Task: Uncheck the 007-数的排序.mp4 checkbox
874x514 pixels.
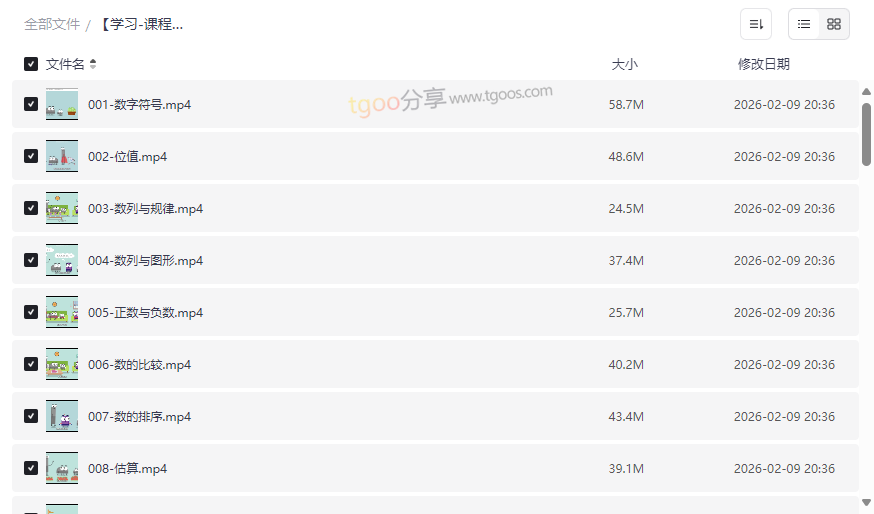Action: [31, 416]
